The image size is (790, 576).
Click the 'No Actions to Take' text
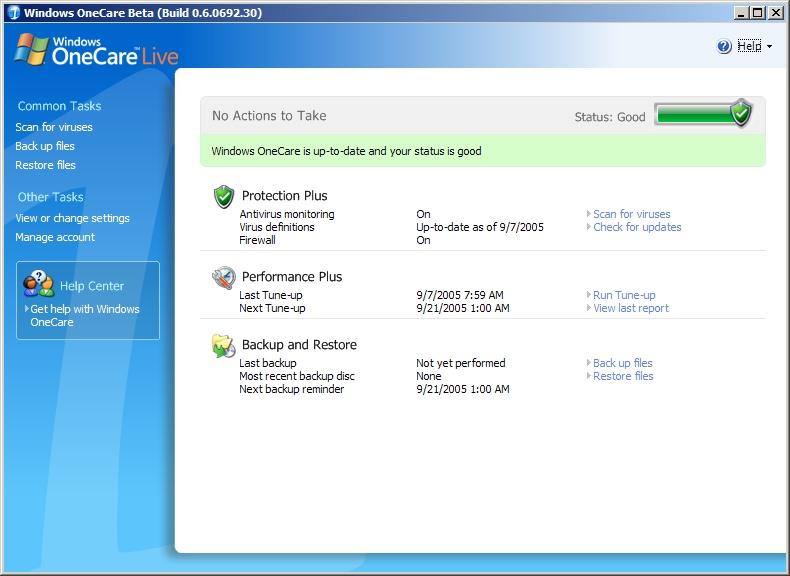click(269, 116)
